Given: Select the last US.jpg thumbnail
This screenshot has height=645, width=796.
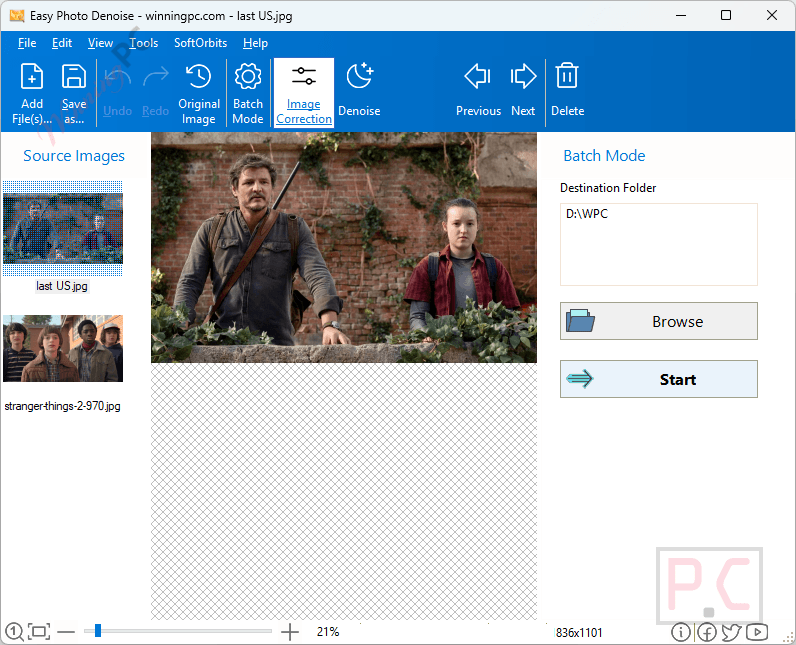Looking at the screenshot, I should coord(63,228).
